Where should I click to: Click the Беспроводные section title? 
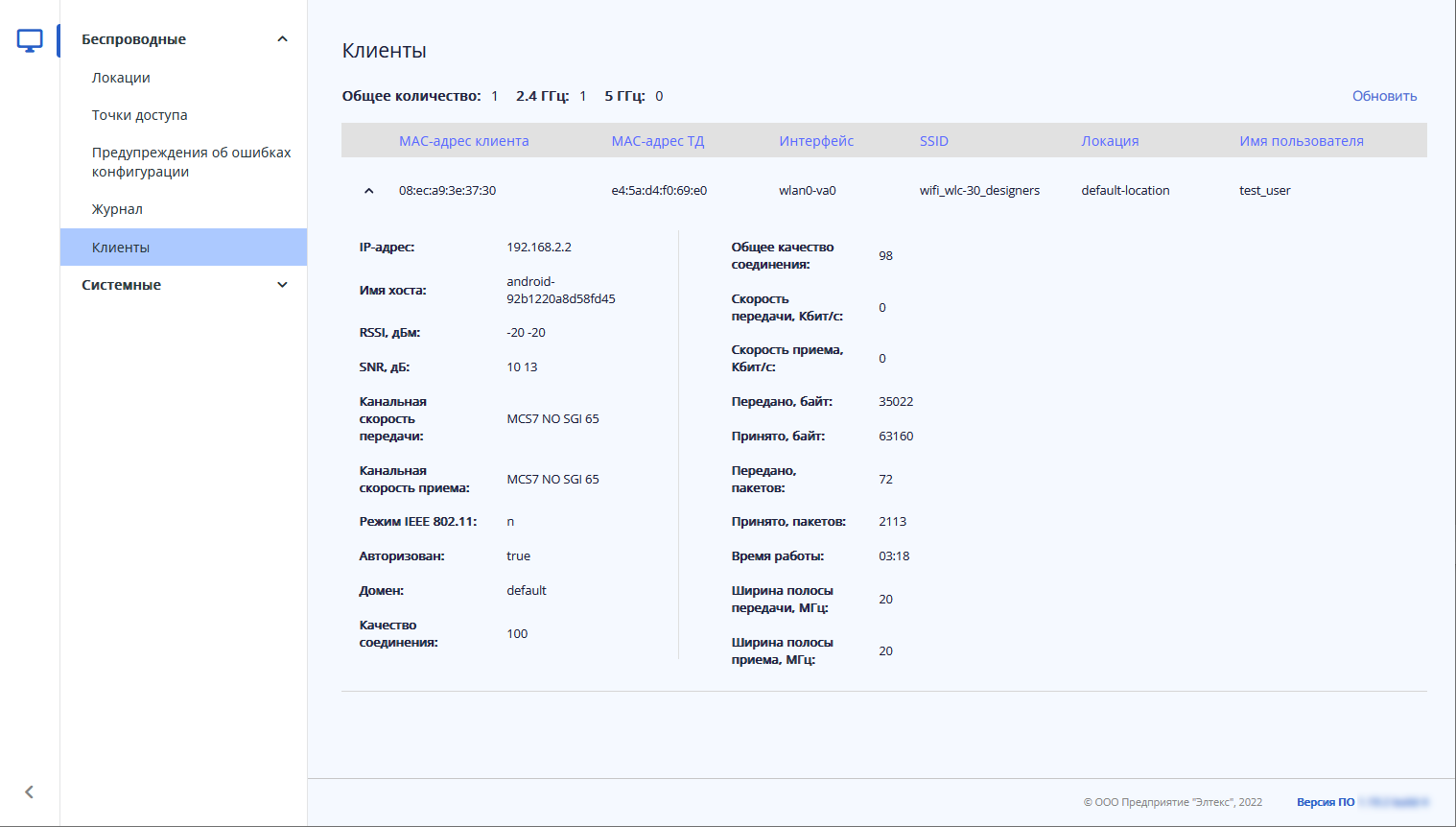coord(134,39)
